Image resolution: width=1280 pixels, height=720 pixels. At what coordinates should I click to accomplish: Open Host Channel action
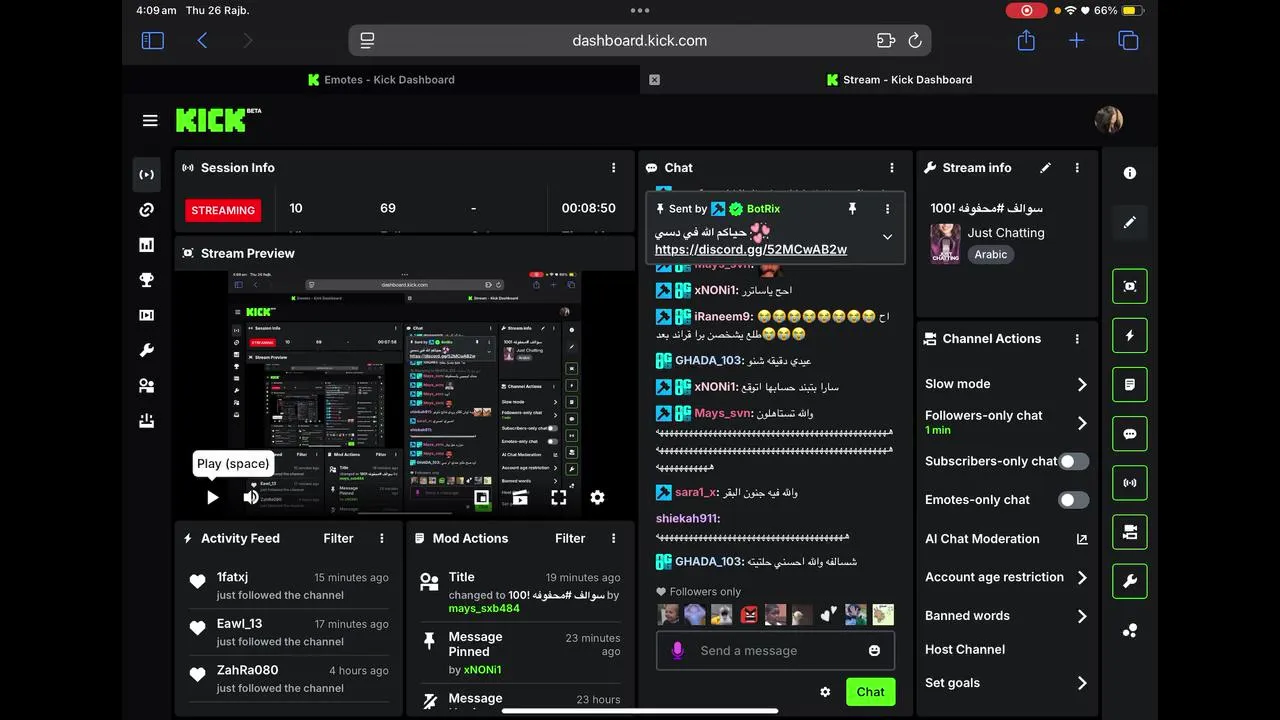[965, 649]
